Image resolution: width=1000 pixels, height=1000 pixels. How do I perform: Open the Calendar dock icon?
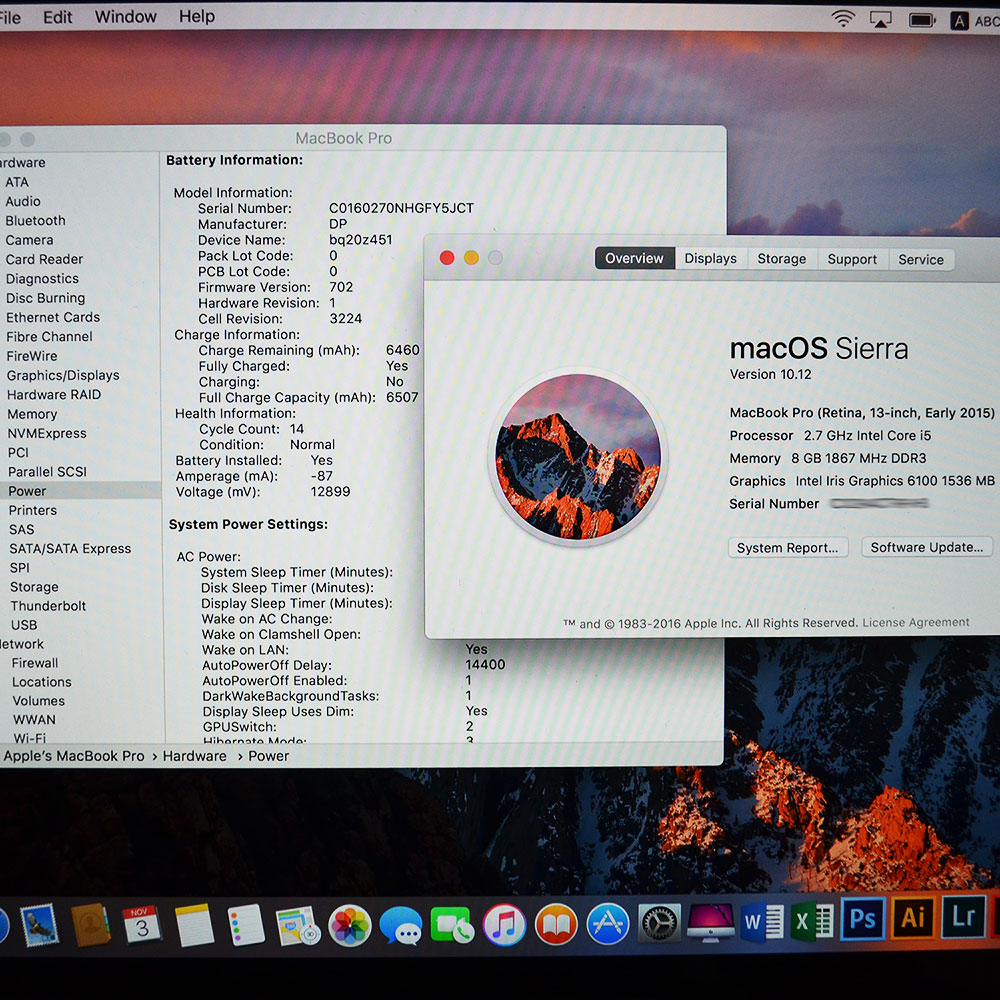tap(142, 925)
